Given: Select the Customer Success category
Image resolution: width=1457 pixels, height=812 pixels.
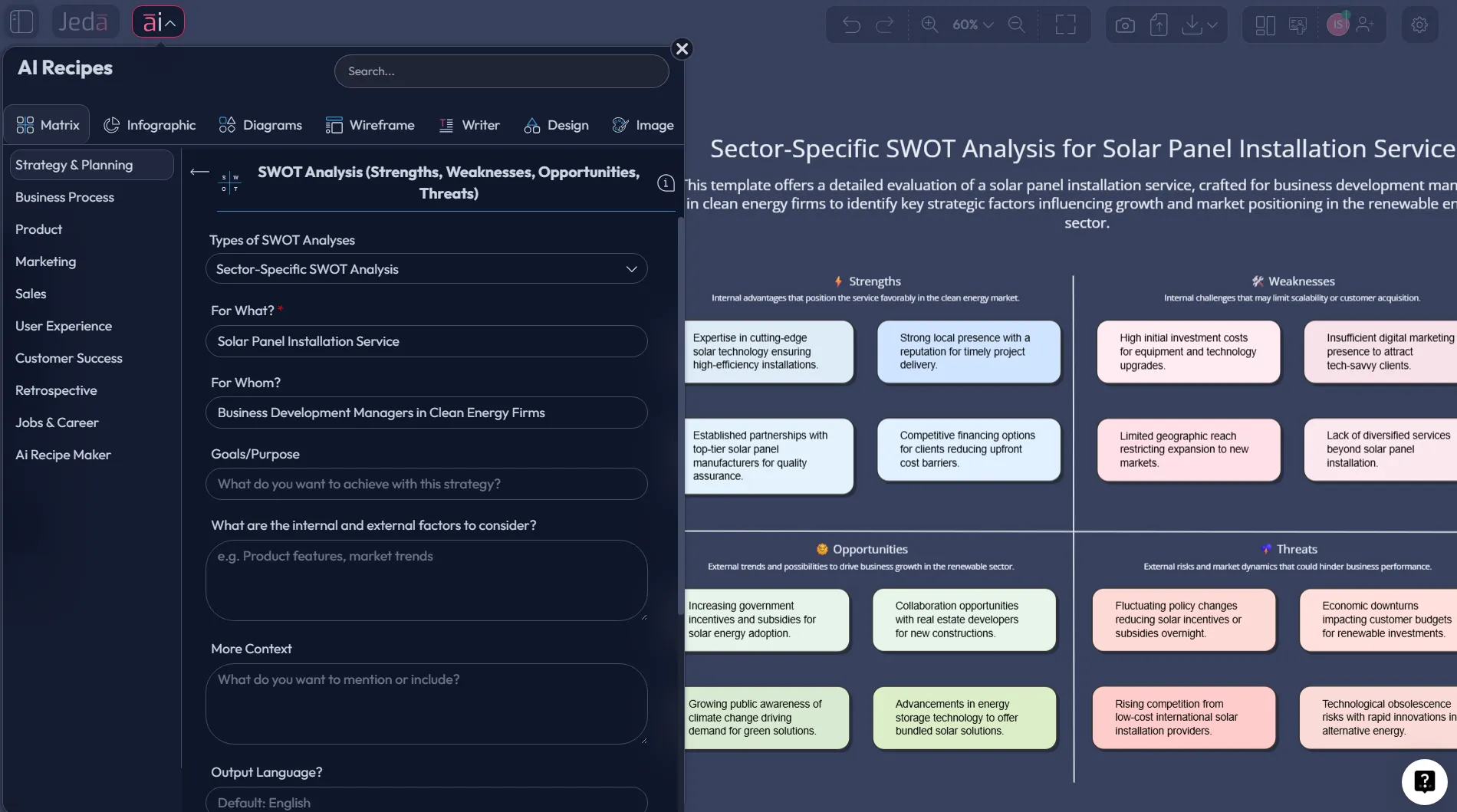Looking at the screenshot, I should (x=69, y=358).
